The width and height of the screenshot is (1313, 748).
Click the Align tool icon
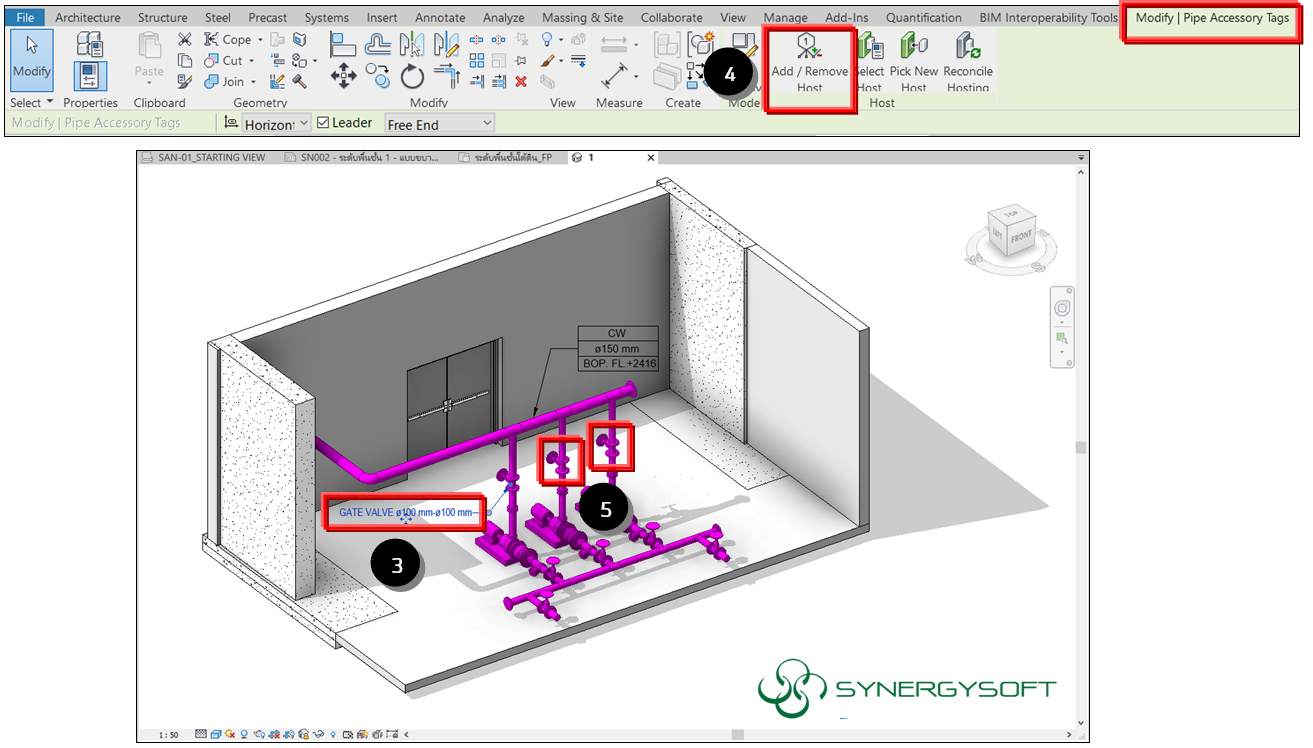(x=344, y=43)
